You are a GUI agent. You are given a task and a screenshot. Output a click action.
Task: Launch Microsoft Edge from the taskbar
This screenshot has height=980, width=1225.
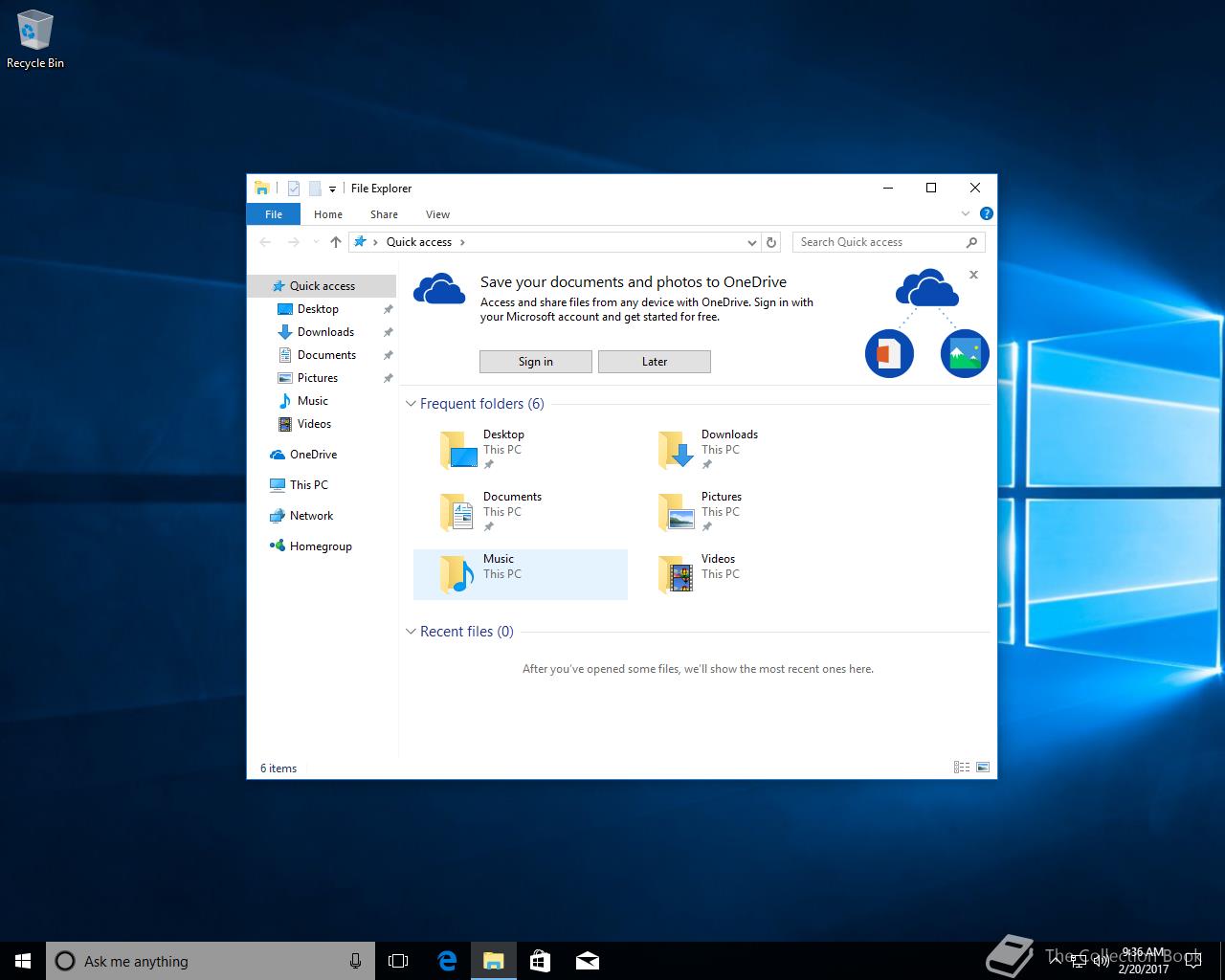tap(447, 961)
